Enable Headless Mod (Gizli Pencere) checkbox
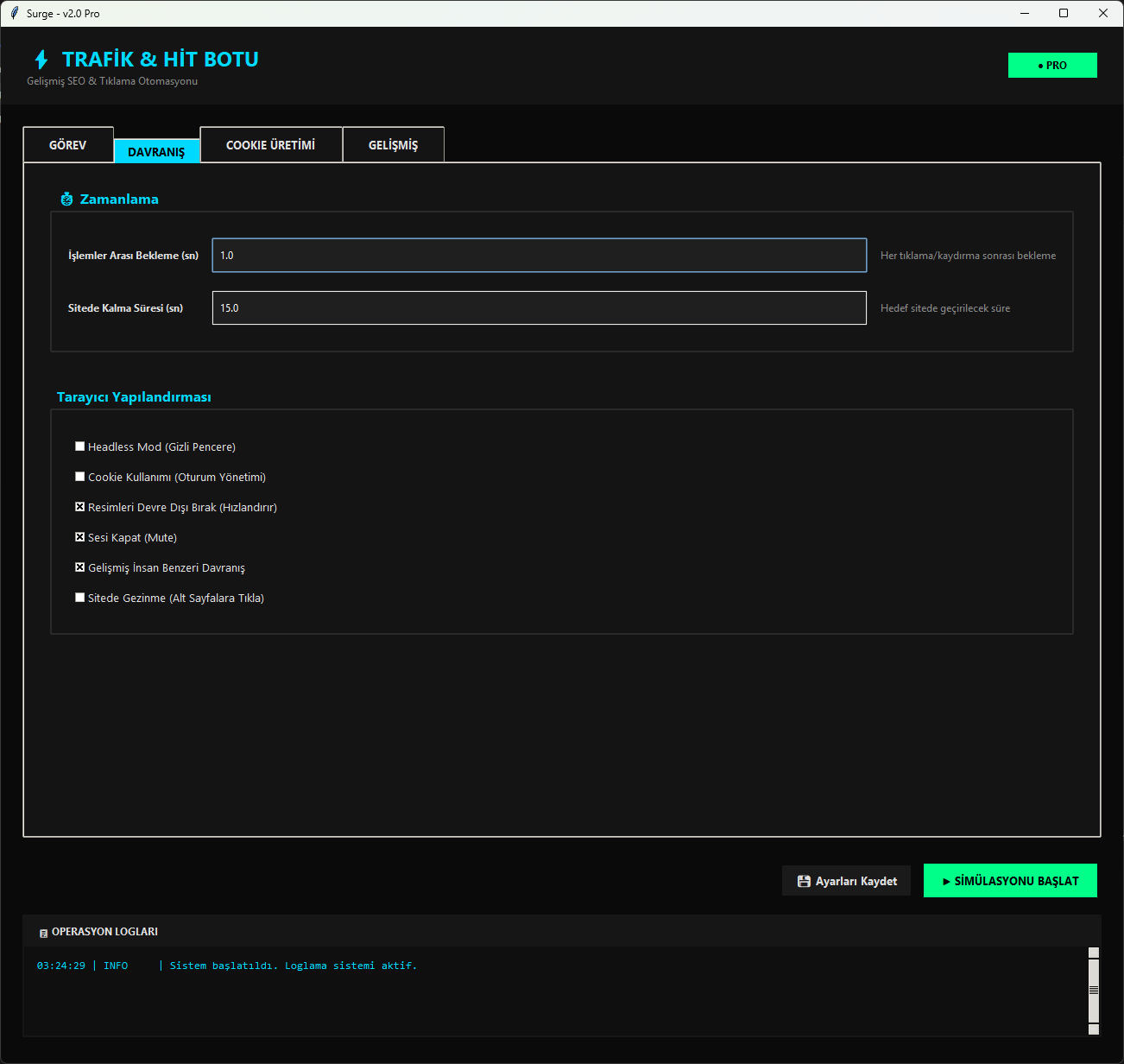The image size is (1124, 1064). coord(80,446)
